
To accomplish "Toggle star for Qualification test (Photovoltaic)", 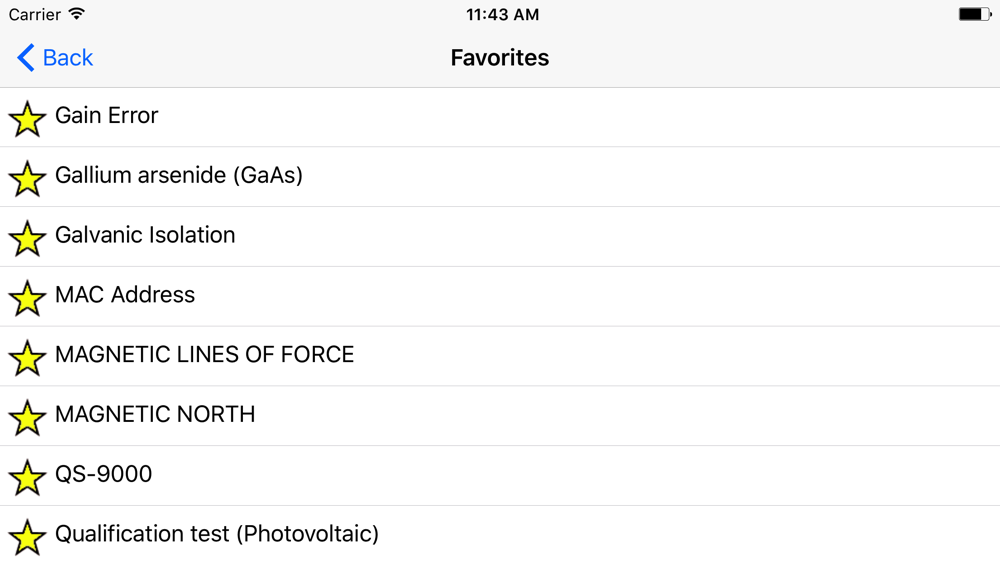I will pos(27,537).
